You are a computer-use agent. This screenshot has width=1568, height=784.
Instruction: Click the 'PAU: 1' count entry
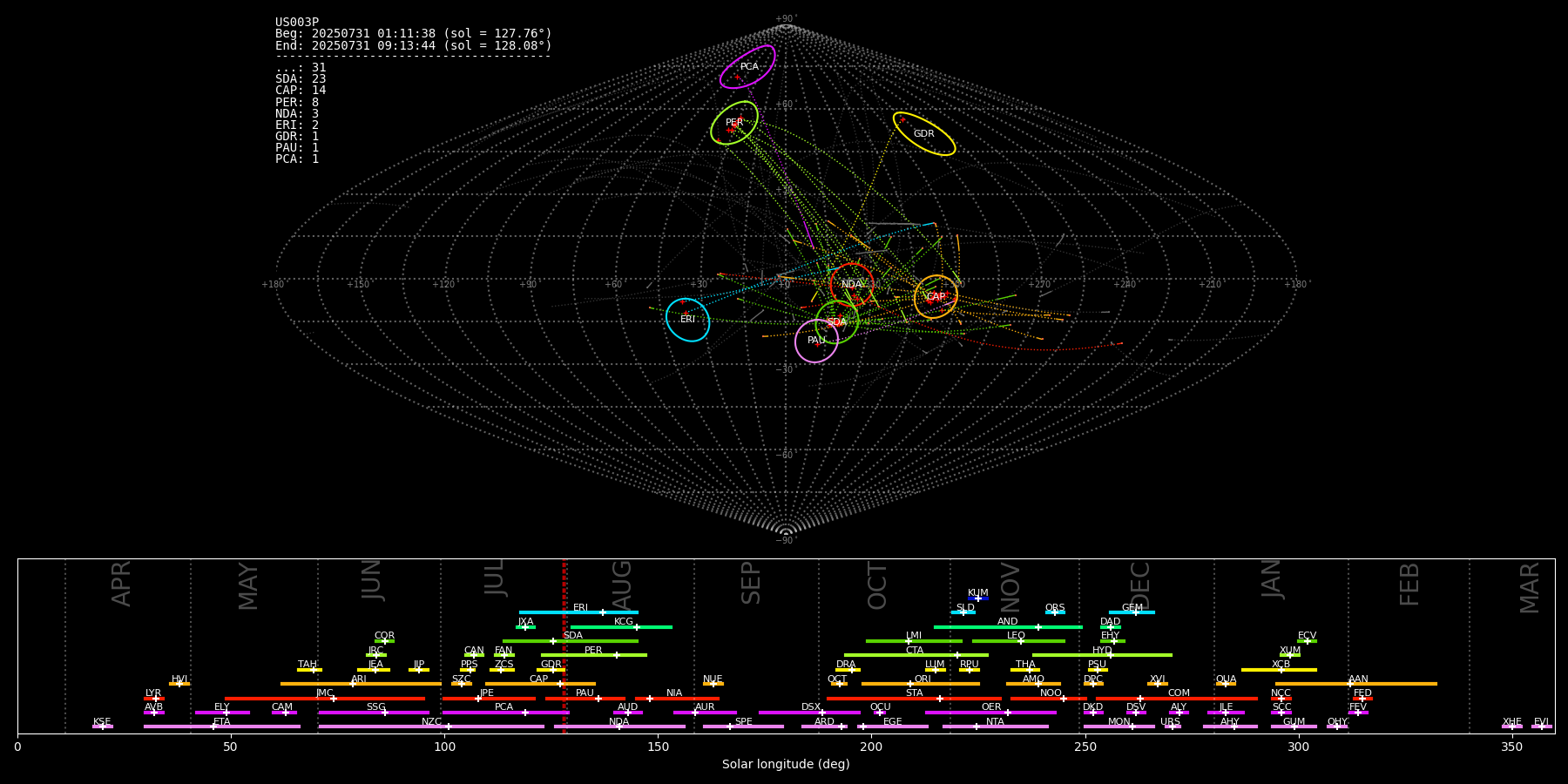(x=297, y=148)
